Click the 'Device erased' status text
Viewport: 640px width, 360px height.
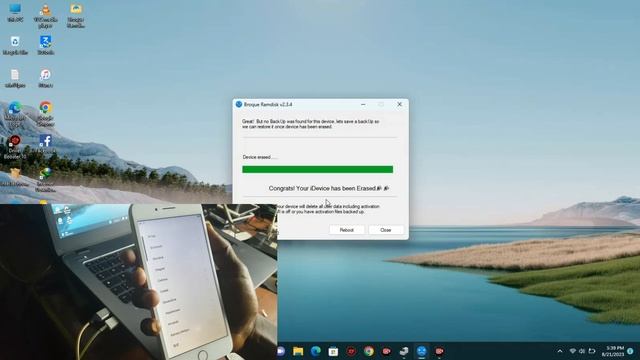260,157
